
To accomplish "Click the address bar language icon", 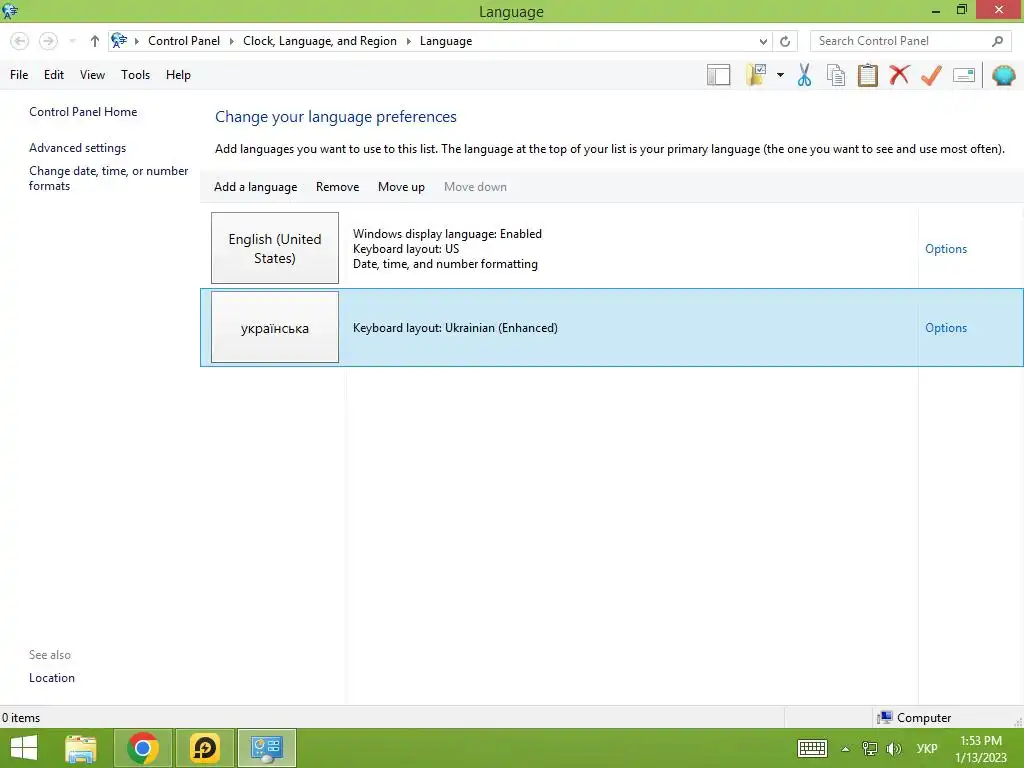I will coord(119,40).
